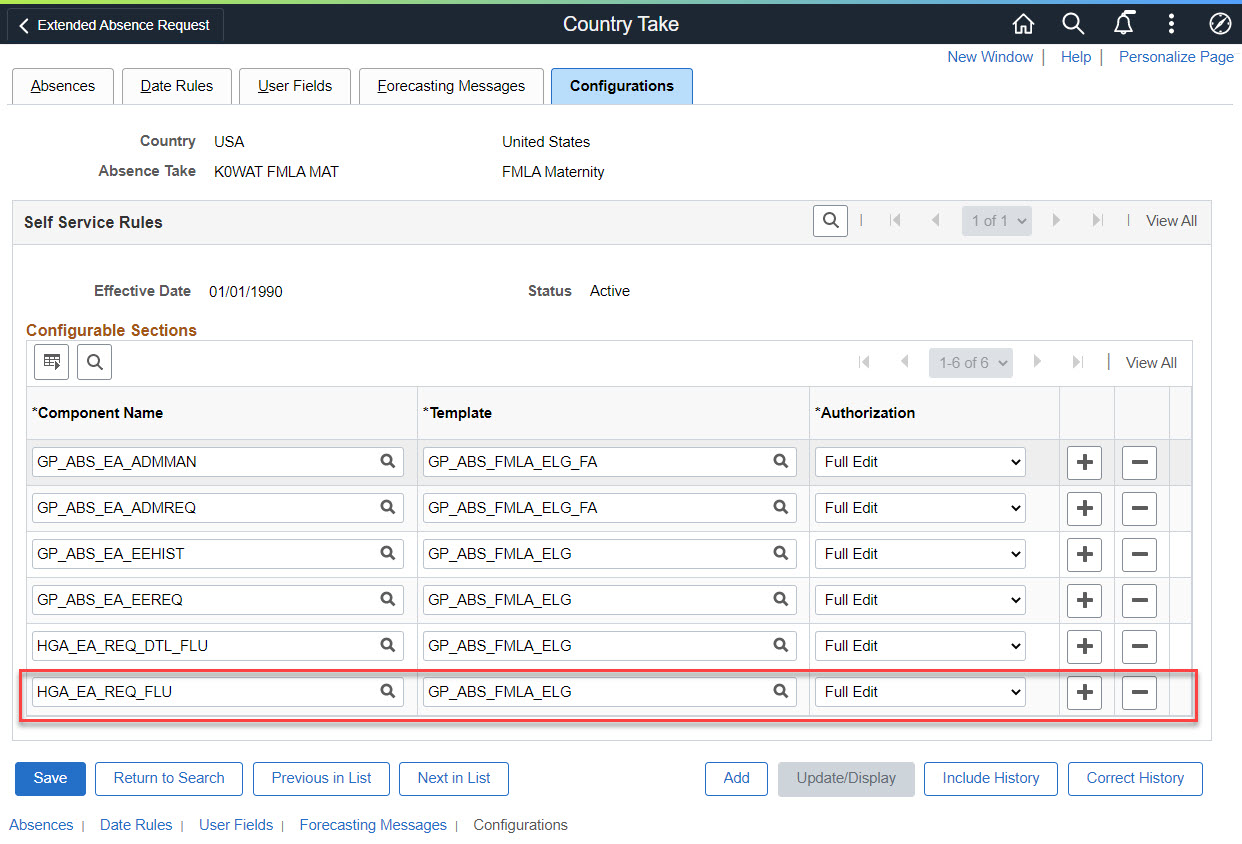Click the grid personalize icon in Configurable Sections
The width and height of the screenshot is (1242, 844).
[51, 362]
